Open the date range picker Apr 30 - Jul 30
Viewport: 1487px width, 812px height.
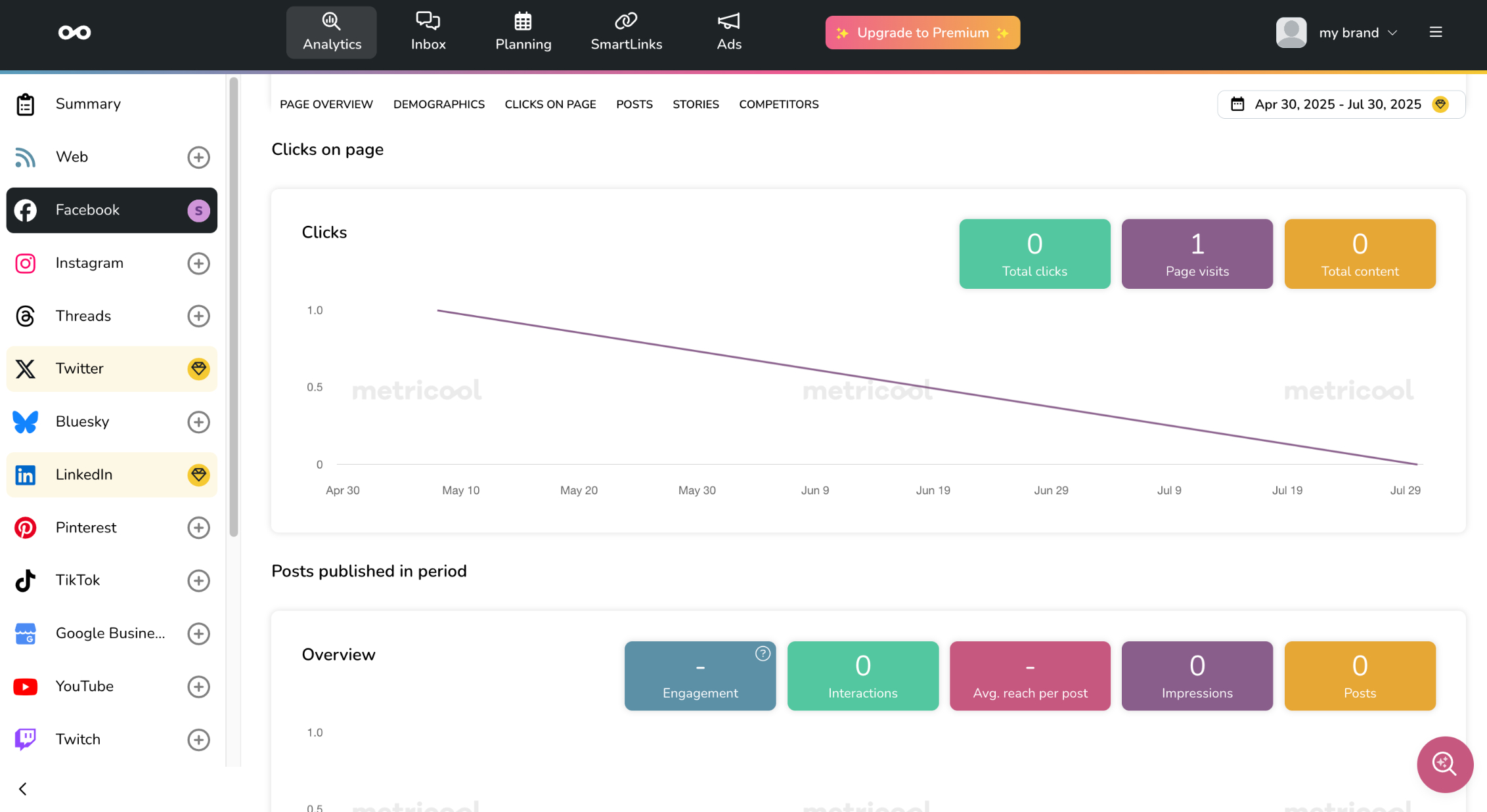[1341, 104]
